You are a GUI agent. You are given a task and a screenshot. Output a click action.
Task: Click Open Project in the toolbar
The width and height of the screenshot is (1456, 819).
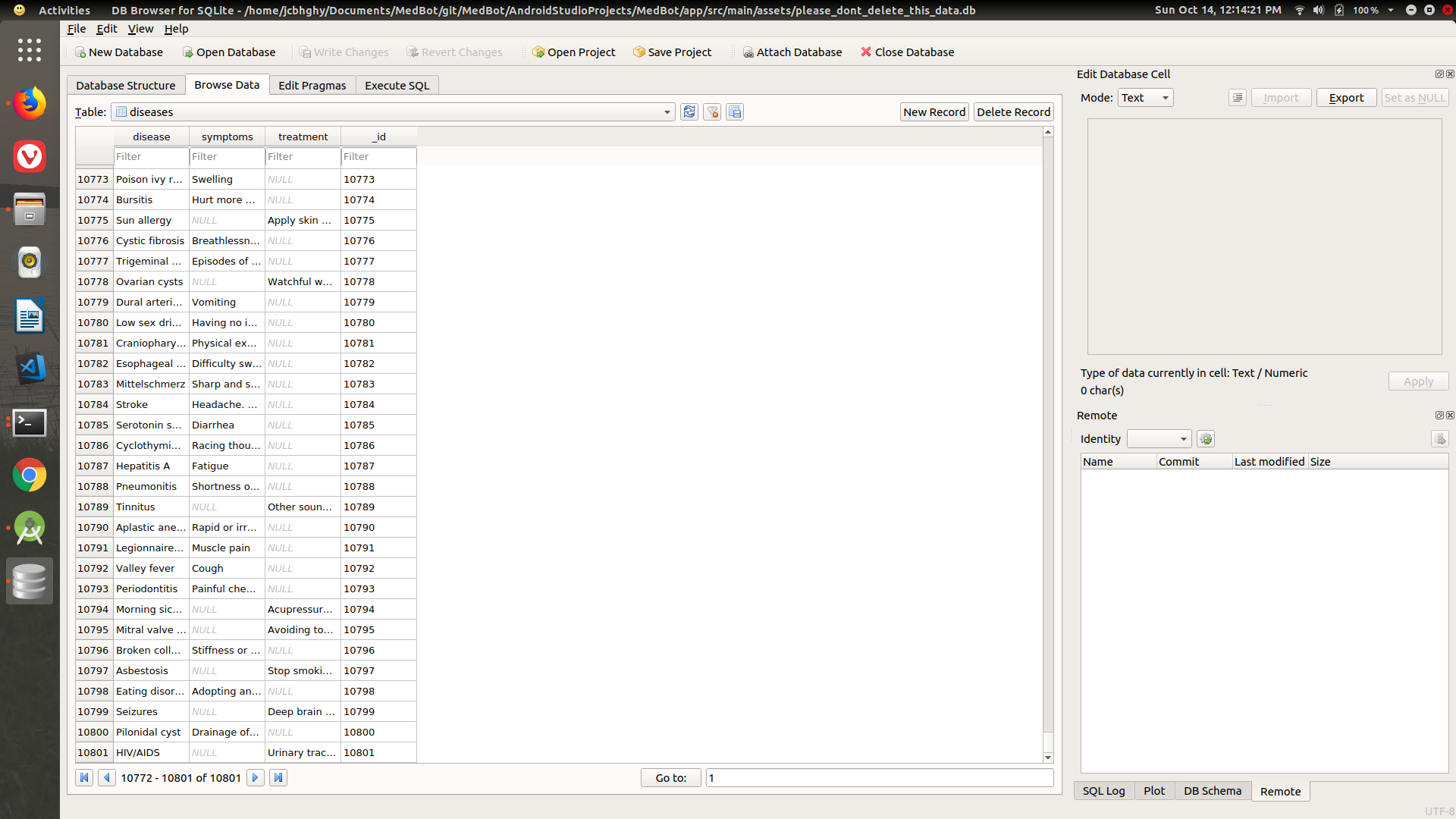pos(573,52)
